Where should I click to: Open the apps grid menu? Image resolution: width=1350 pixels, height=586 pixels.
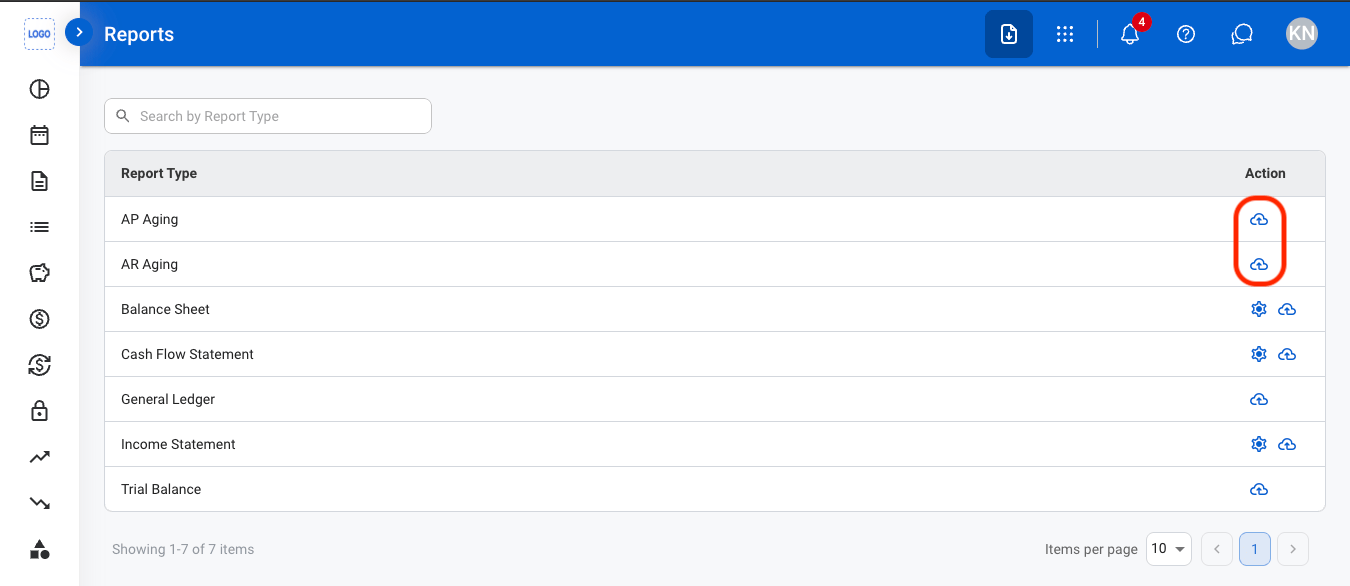coord(1065,34)
